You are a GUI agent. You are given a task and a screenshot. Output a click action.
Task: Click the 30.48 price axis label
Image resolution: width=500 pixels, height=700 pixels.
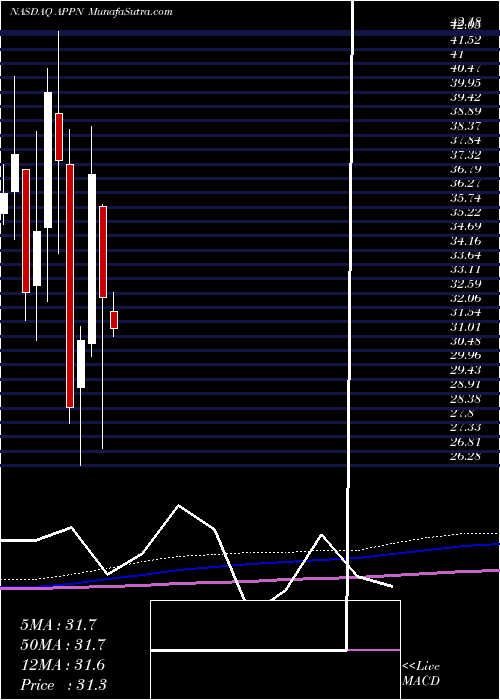tap(467, 342)
